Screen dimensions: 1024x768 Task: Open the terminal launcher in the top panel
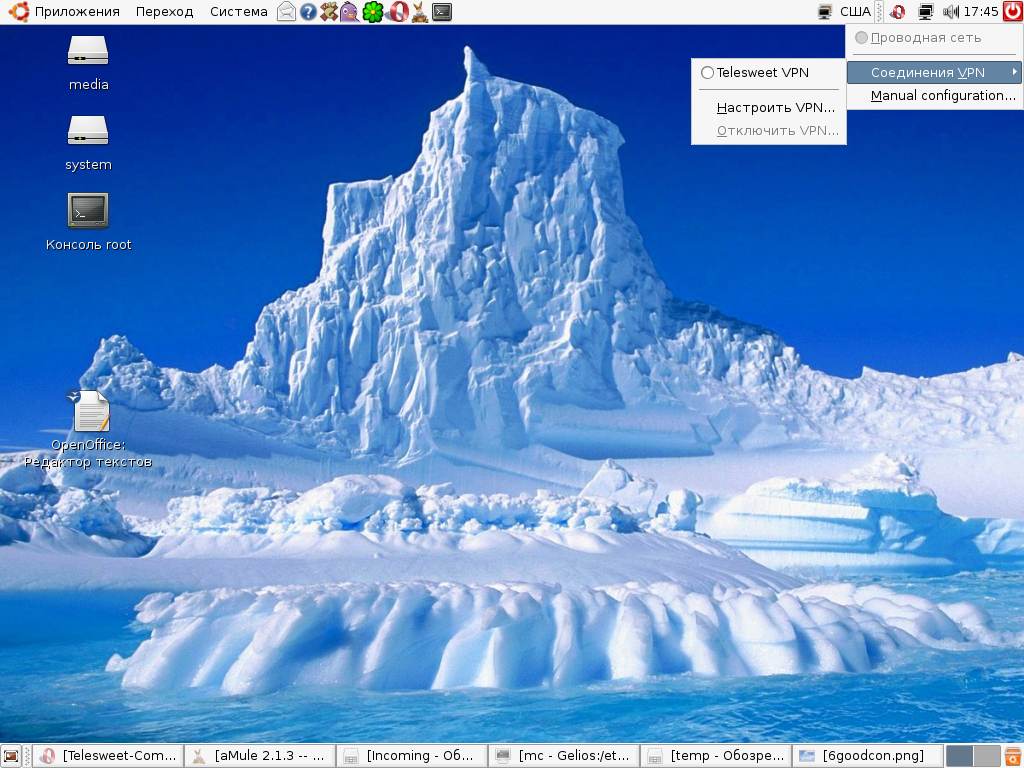coord(441,12)
